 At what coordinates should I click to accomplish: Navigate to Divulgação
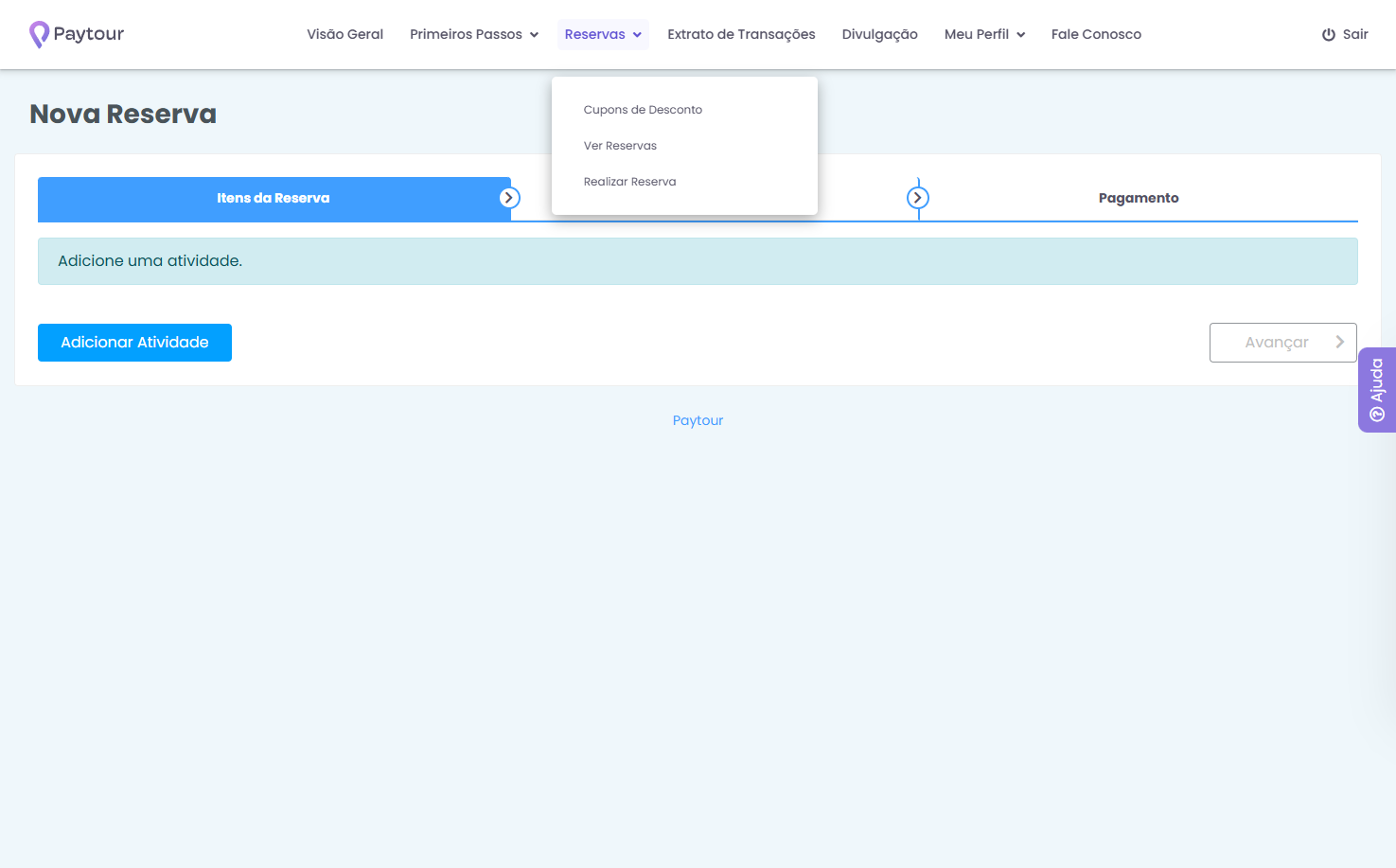click(879, 34)
